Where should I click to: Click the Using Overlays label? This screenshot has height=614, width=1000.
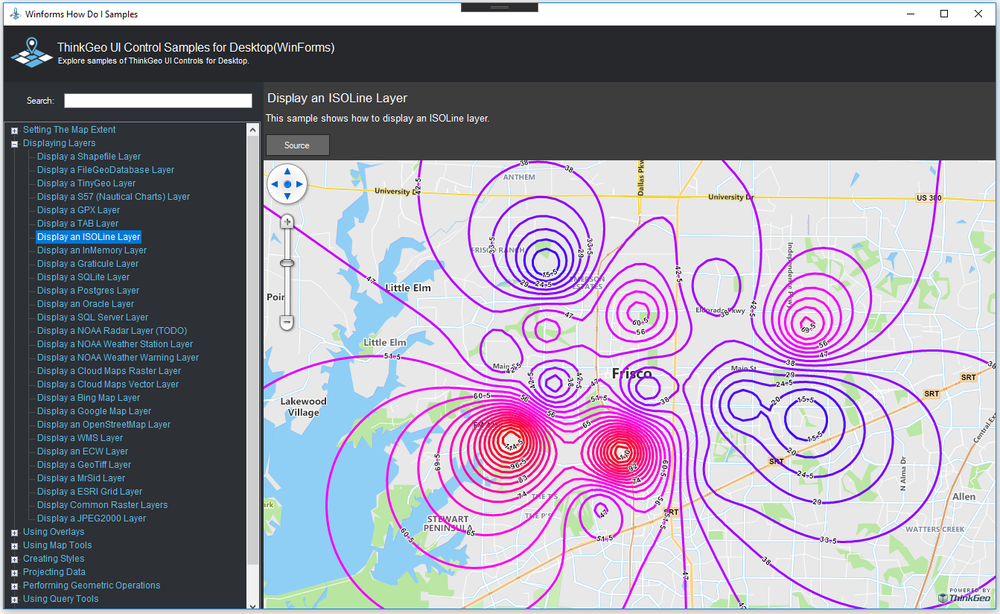54,532
